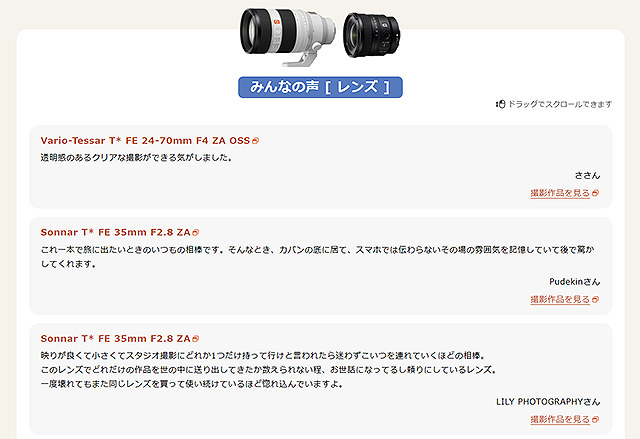Click the Pudekinさん reviewer name
The height and width of the screenshot is (439, 640).
tap(575, 282)
